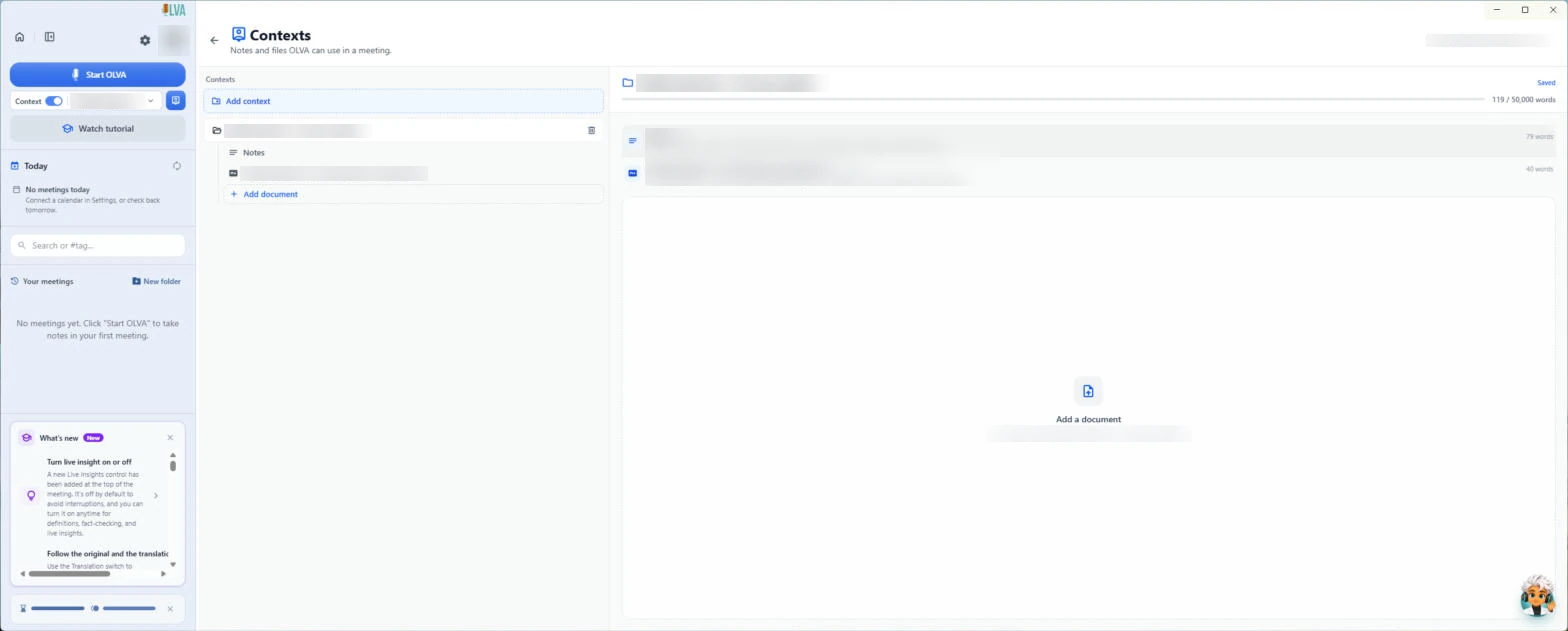Click What's new horizontal scroll left arrow
This screenshot has height=631, width=1568.
23,574
